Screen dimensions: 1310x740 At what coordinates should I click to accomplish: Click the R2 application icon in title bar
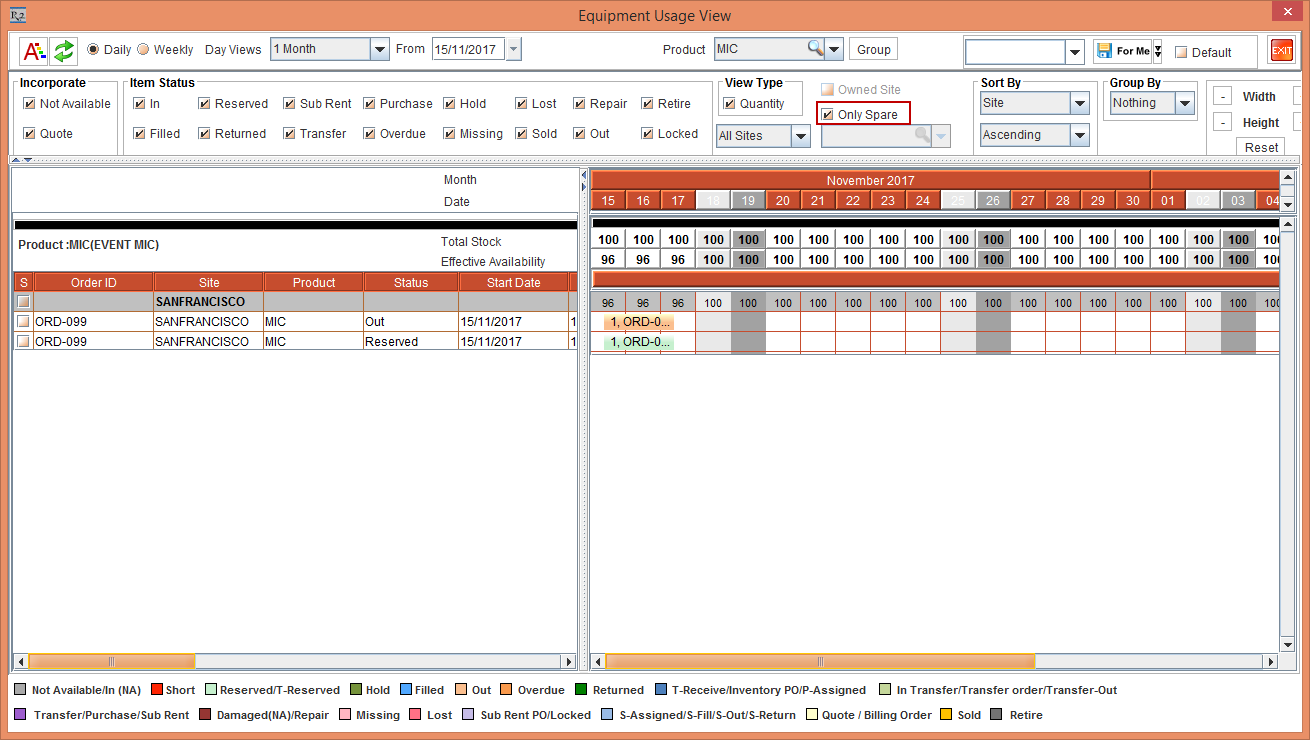click(x=17, y=15)
